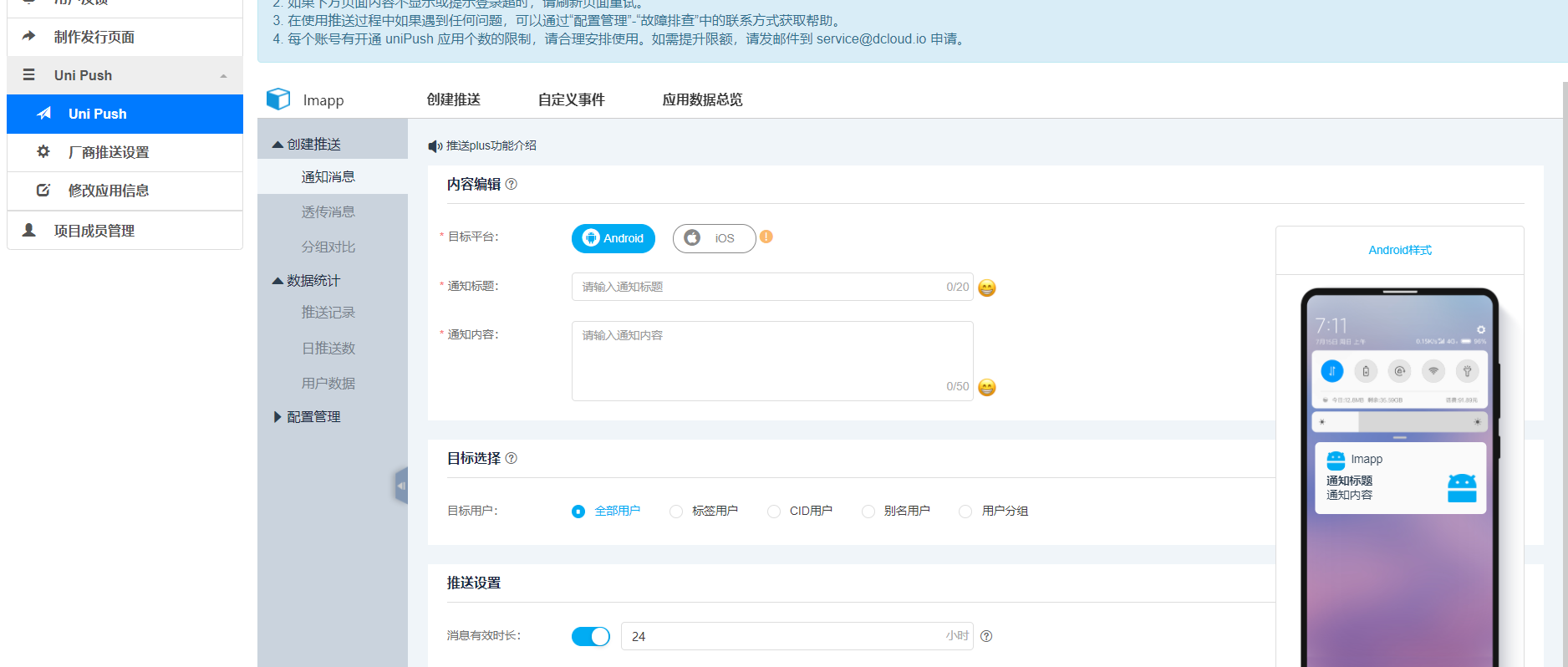Collapse the Uni Push sidebar group

tap(223, 76)
